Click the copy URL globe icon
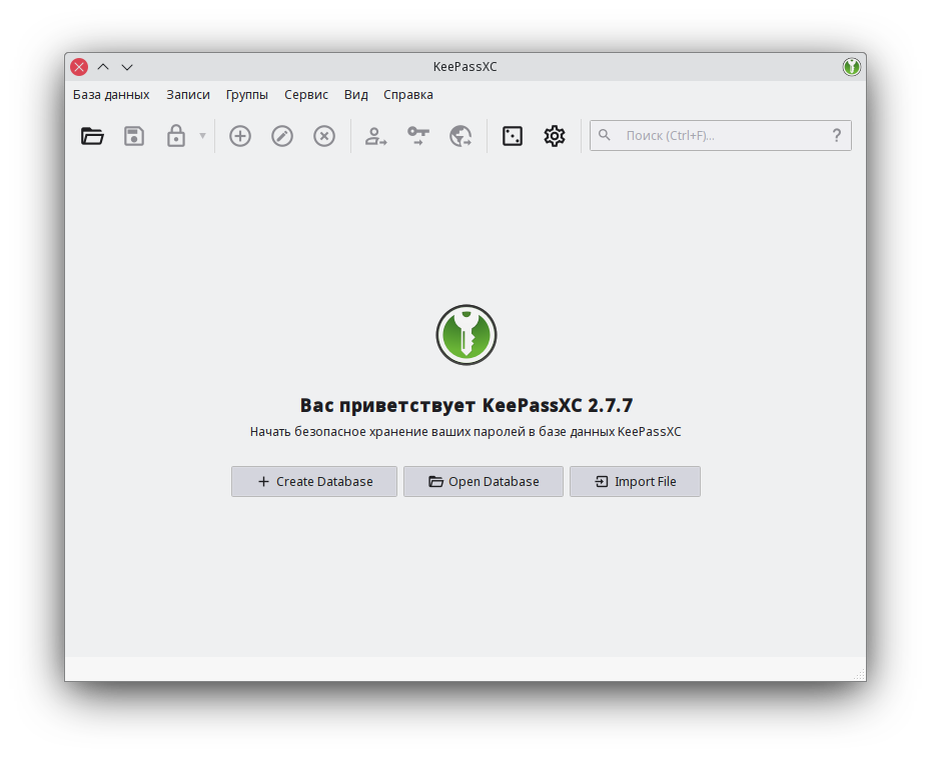Image resolution: width=931 pixels, height=758 pixels. 460,136
